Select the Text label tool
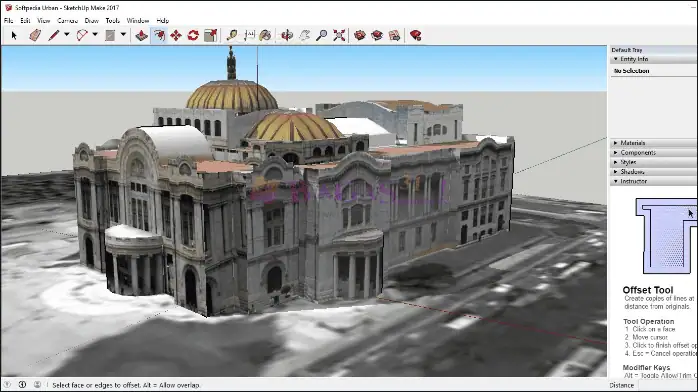Screen dimensions: 698x392 (x=249, y=35)
